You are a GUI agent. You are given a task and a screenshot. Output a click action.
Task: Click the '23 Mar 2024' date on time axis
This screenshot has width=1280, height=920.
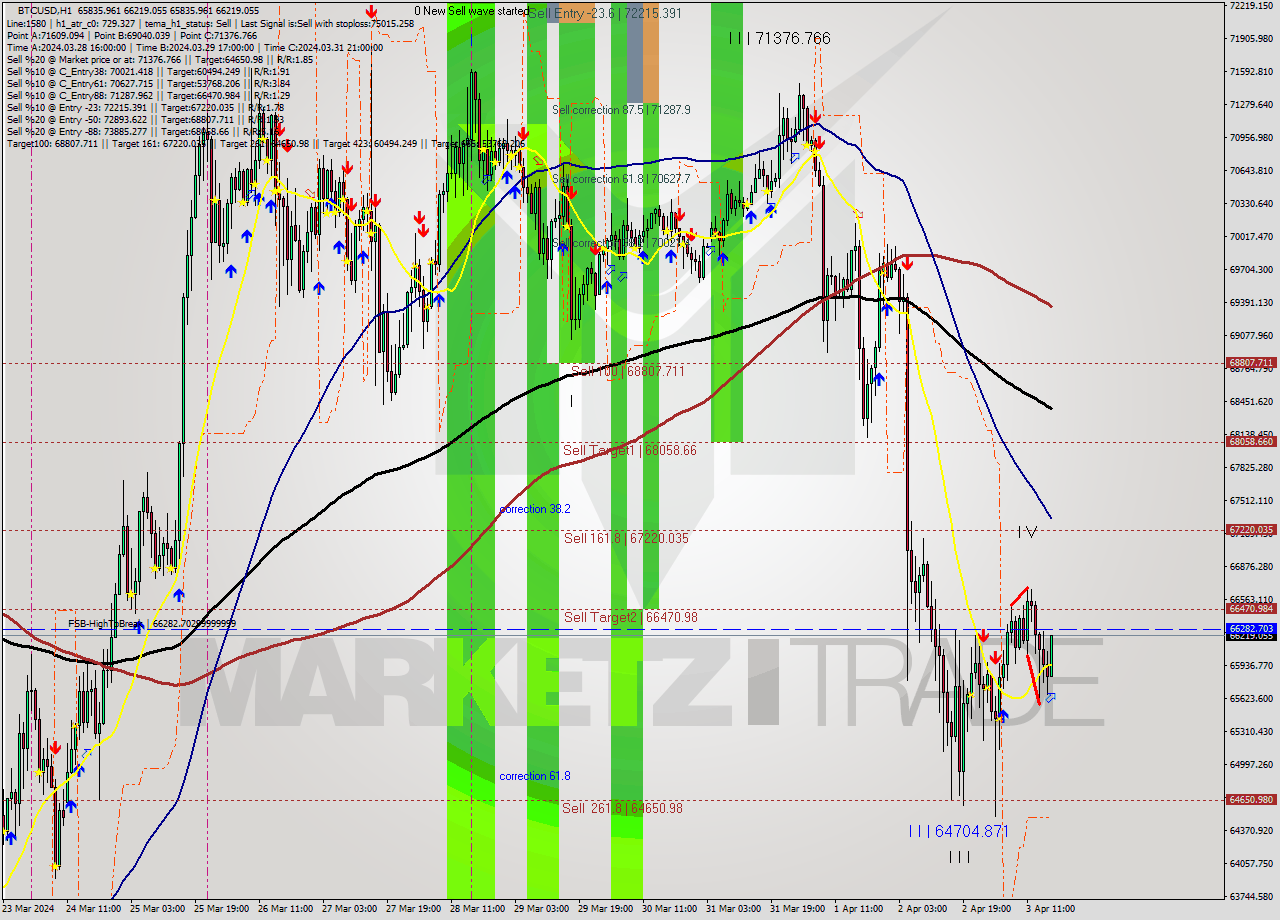tap(29, 909)
